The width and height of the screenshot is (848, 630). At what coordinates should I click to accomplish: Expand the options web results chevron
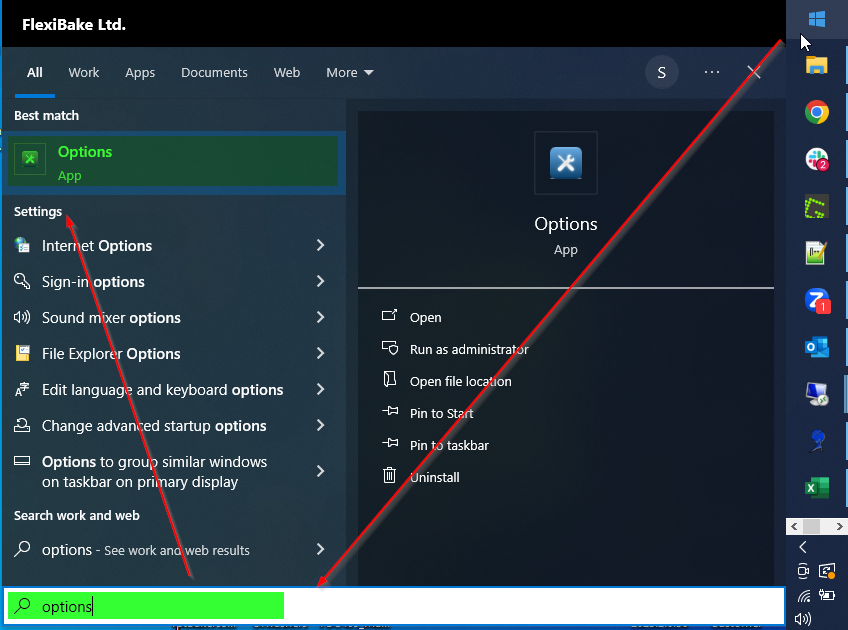pyautogui.click(x=320, y=549)
